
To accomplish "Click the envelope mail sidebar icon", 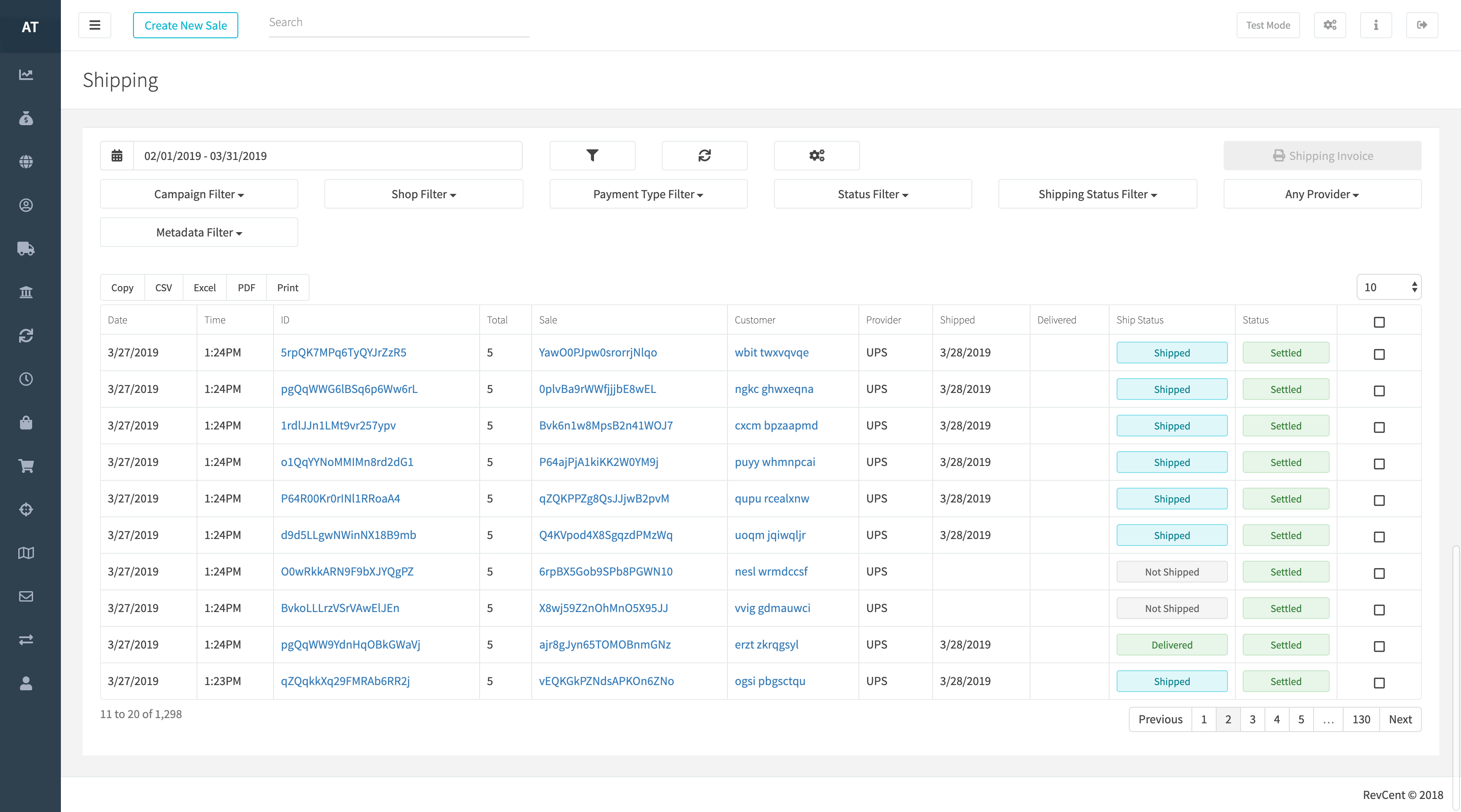I will (26, 596).
